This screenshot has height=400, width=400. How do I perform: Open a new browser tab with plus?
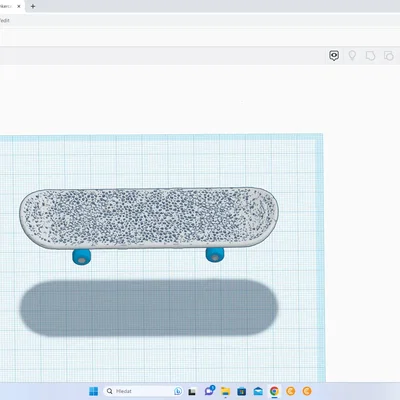coord(33,6)
